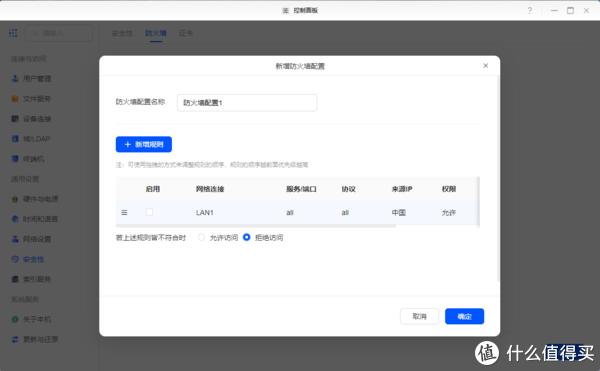Screen dimensions: 600x371
Task: Click the horizontal scrollbar under rules table
Action: click(256, 226)
